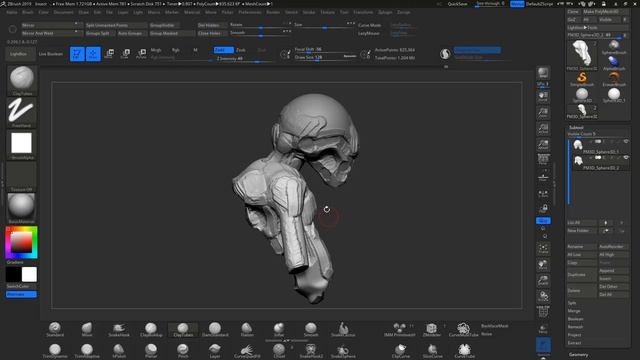Expand the Extract section
Screen dimensions: 640x360
click(x=574, y=343)
